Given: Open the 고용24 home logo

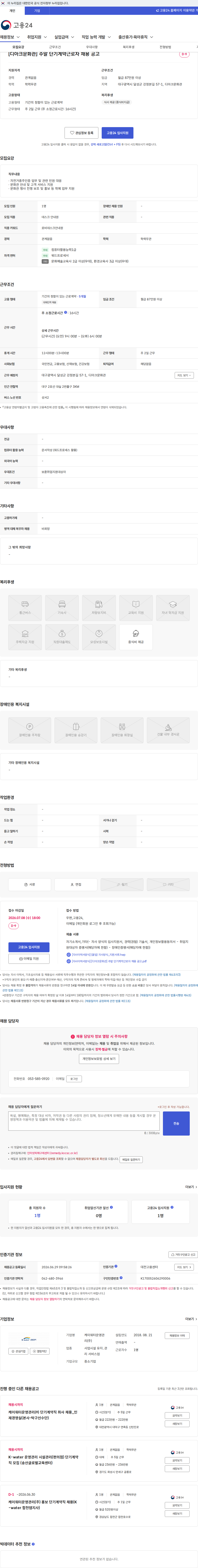Looking at the screenshot, I should click(x=16, y=25).
